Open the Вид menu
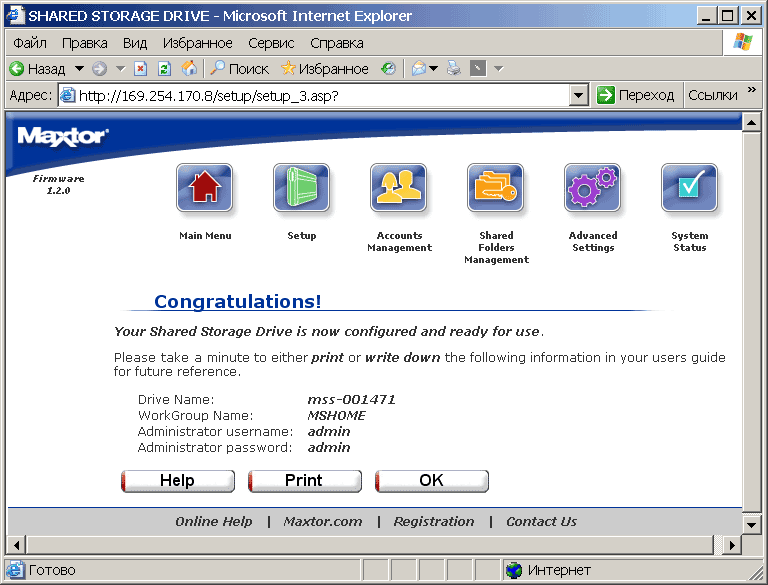768x585 pixels. (x=135, y=43)
